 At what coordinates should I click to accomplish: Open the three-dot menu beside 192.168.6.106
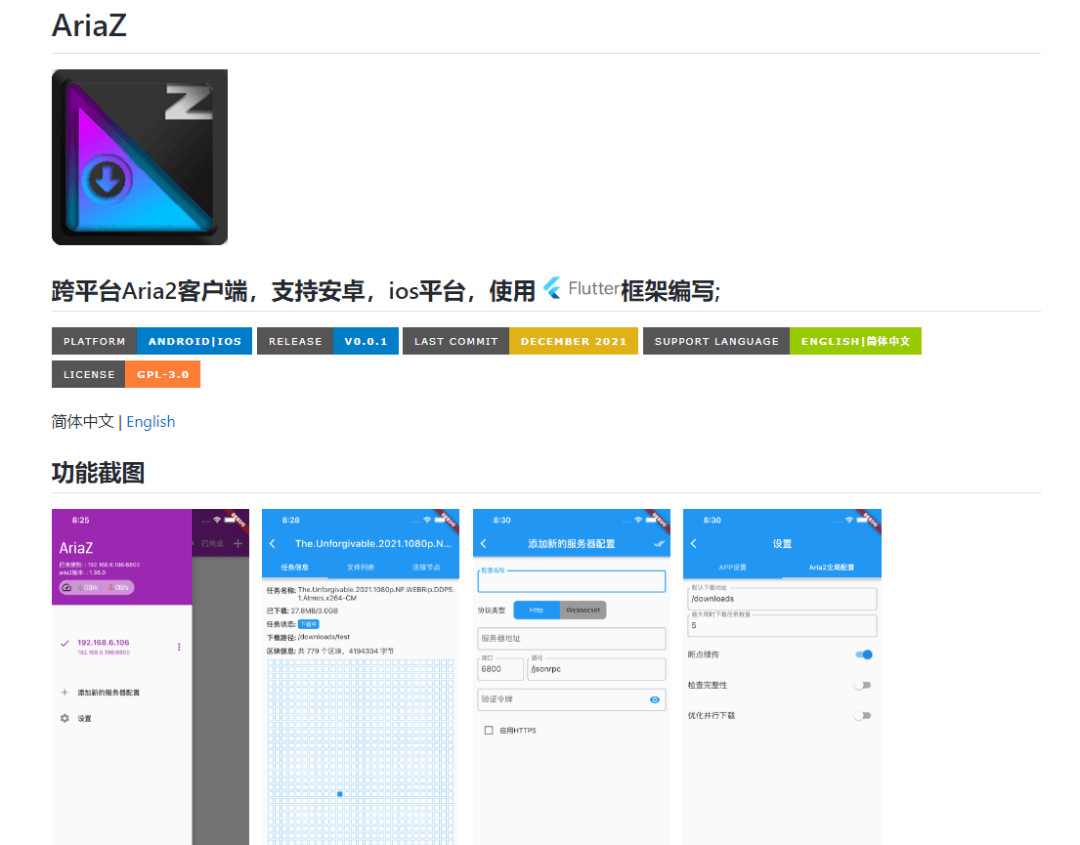click(x=179, y=646)
